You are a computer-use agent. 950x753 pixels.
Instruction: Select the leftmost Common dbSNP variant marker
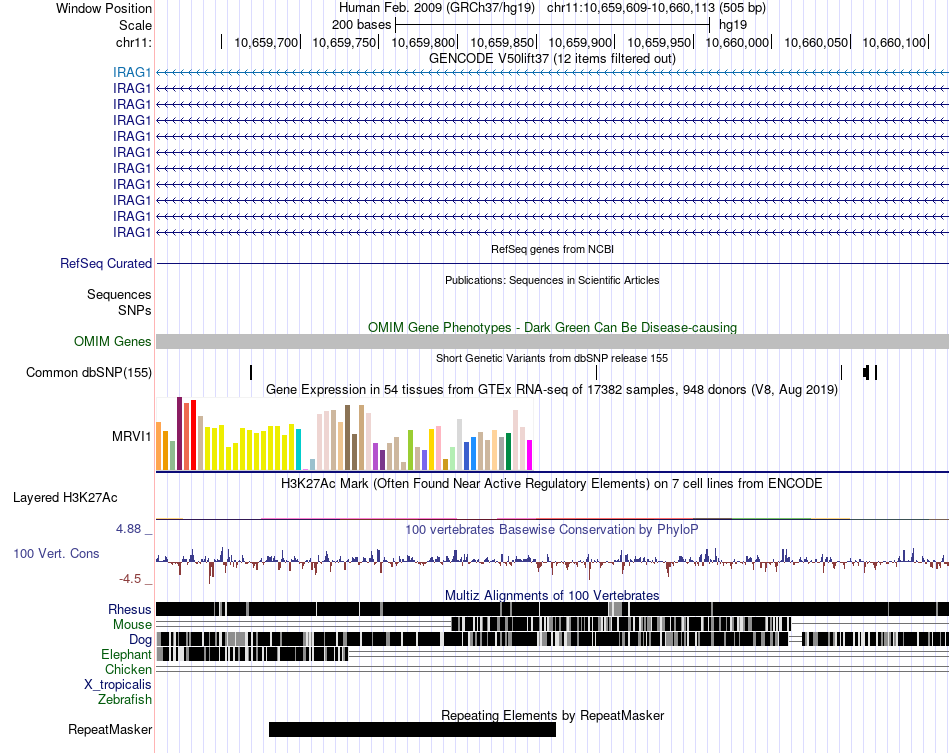(x=251, y=373)
